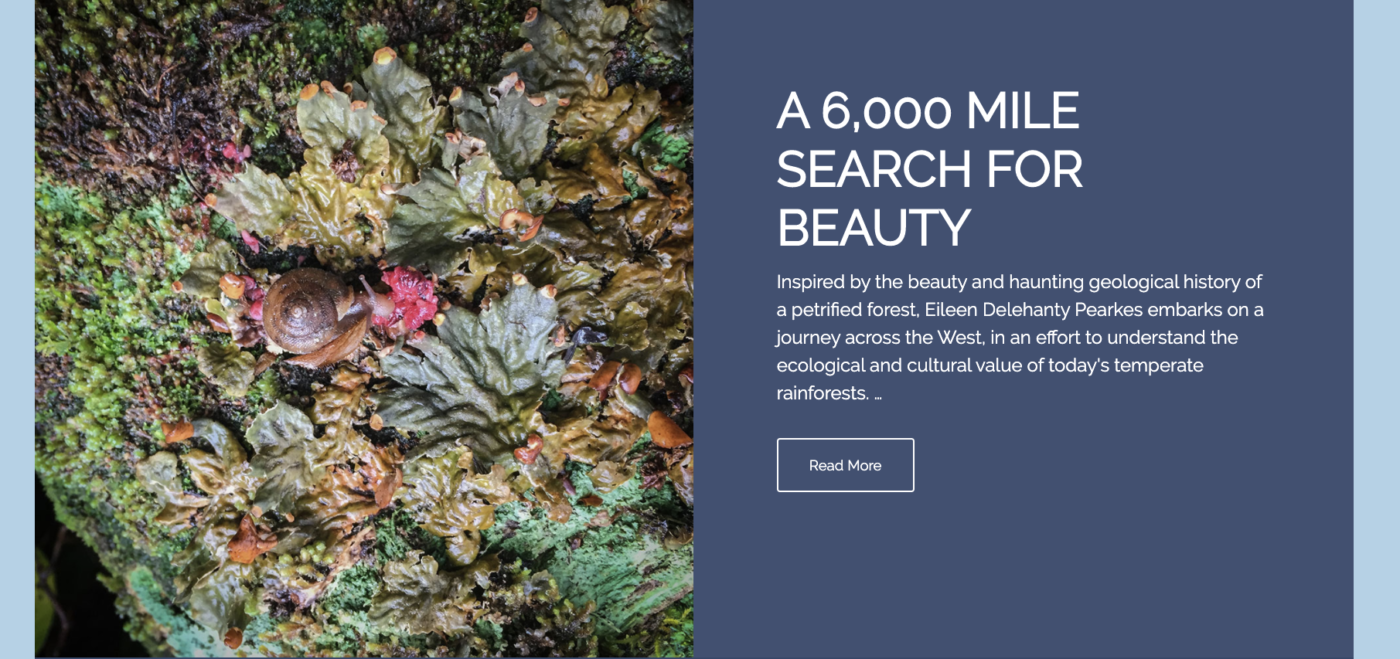Open the 'A 6,000 Mile Search for Beauty' headline

930,169
